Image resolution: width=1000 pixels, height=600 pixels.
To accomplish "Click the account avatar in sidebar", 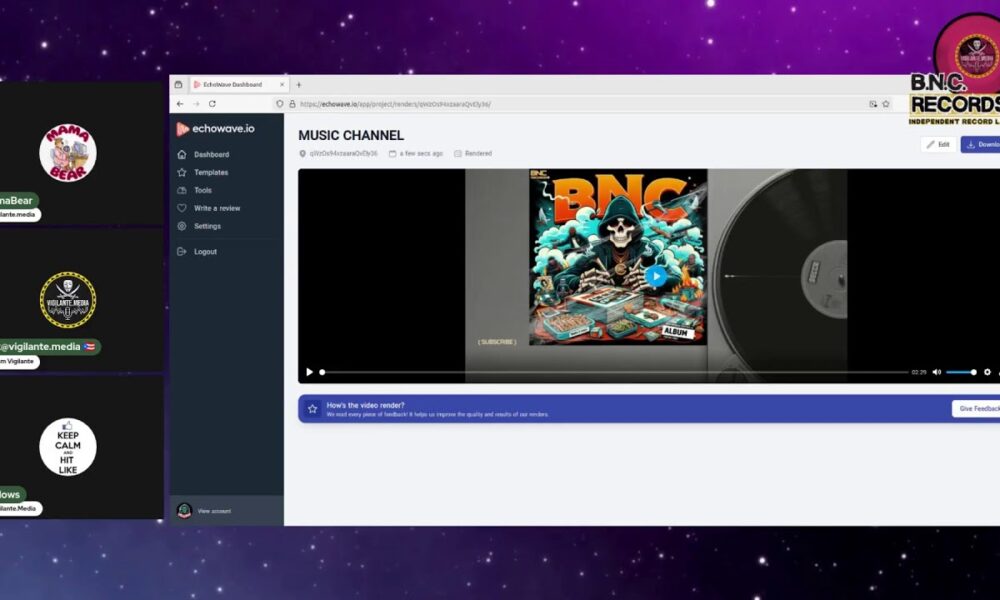I will (184, 511).
